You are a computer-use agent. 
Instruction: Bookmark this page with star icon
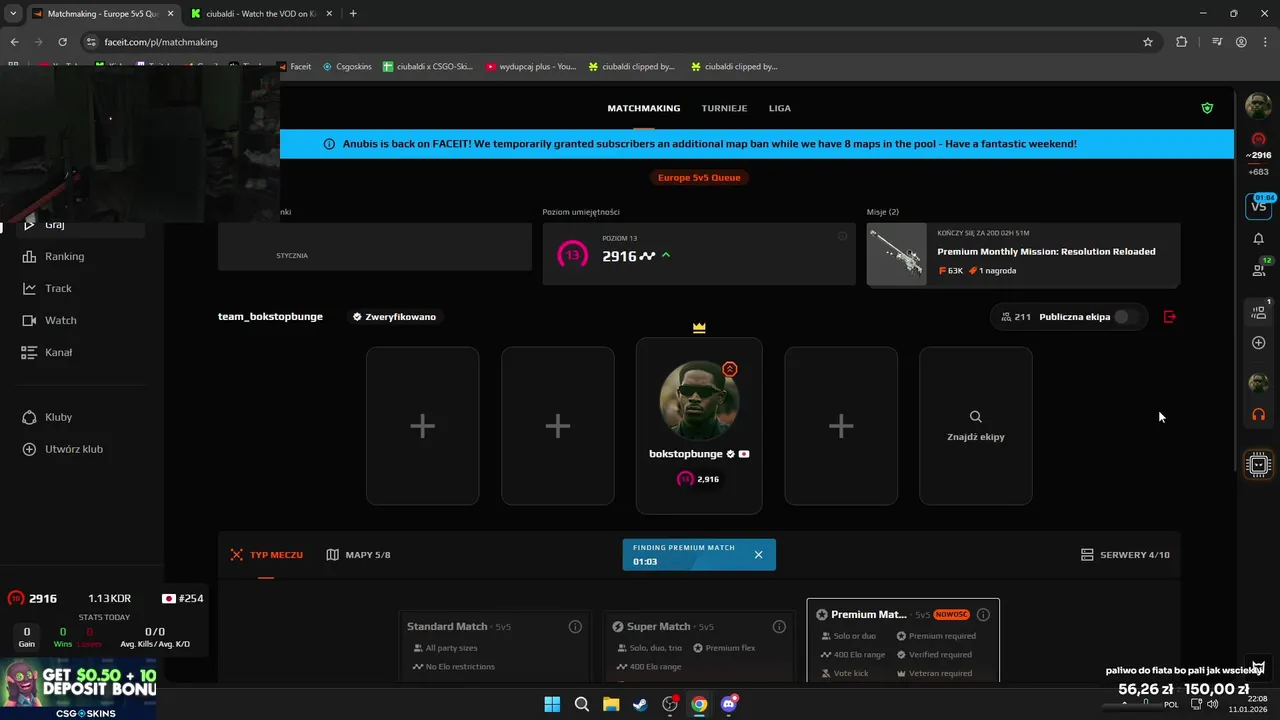[1148, 42]
